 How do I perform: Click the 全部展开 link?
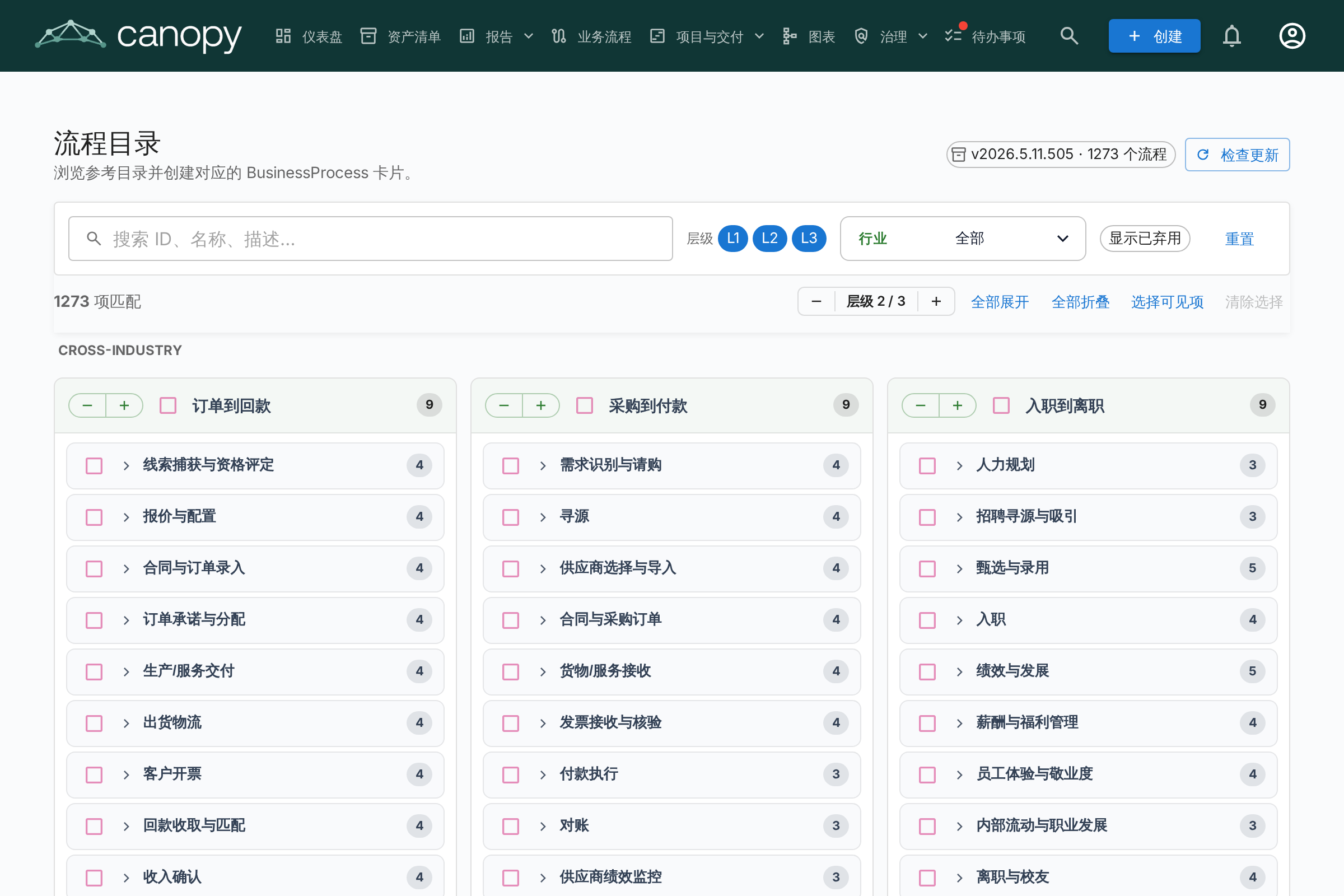click(x=1000, y=301)
